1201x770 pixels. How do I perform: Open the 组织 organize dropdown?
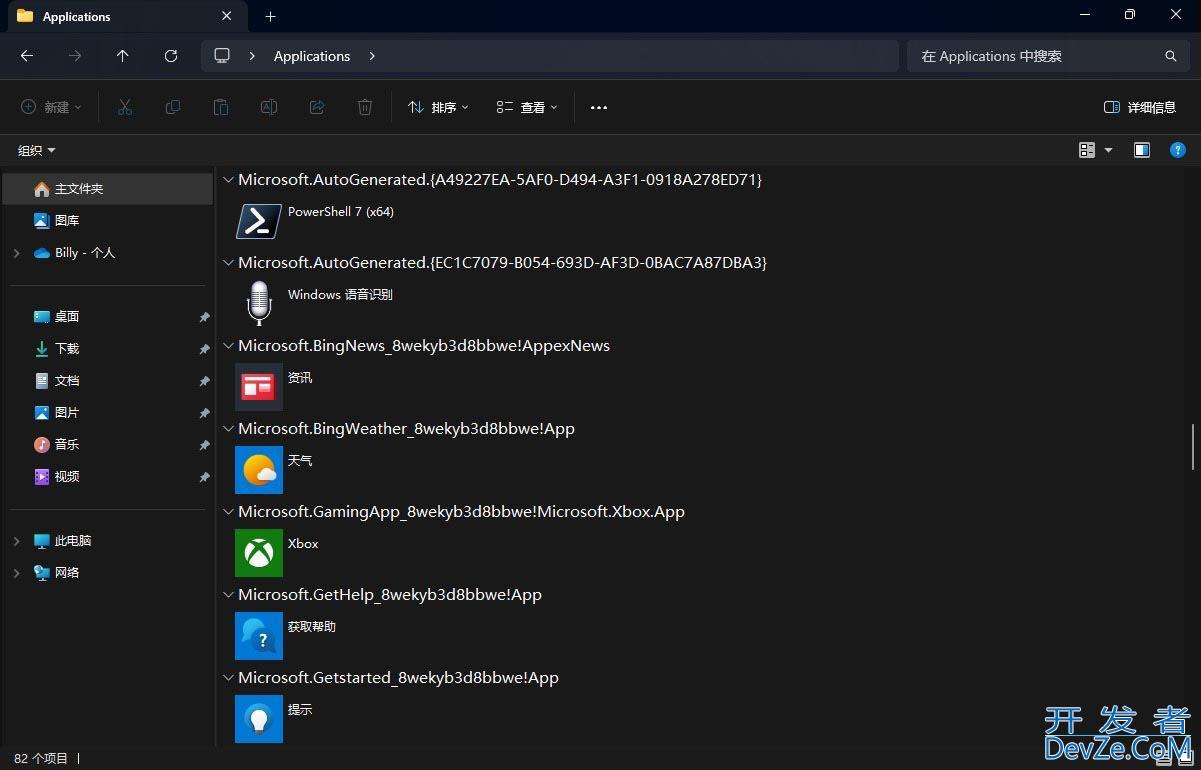point(37,150)
